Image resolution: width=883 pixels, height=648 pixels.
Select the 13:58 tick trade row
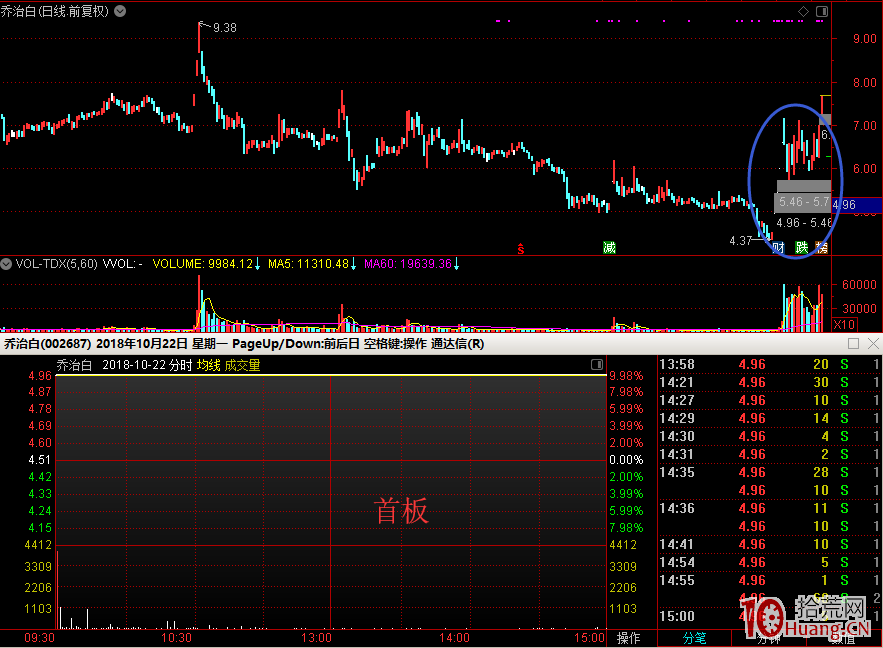[769, 364]
